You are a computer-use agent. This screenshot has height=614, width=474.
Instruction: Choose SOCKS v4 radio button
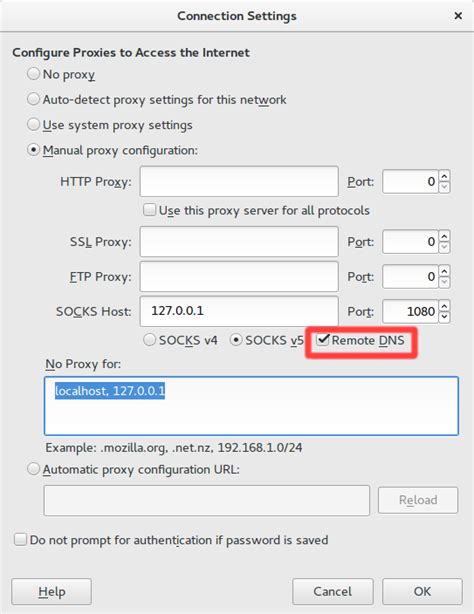149,340
